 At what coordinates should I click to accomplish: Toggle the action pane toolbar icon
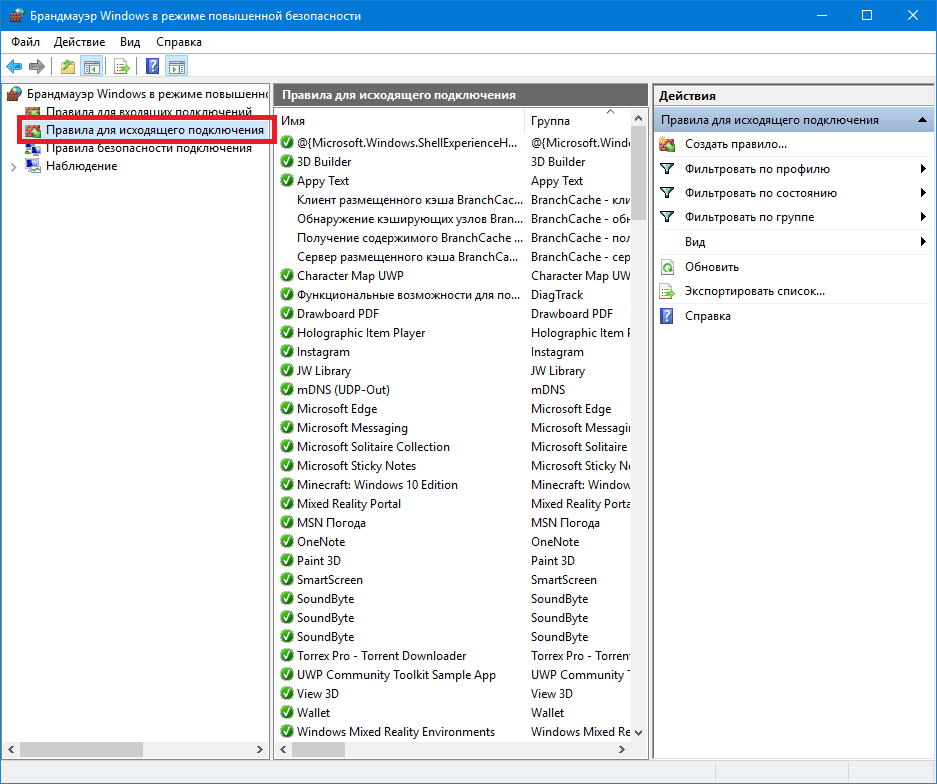(x=177, y=66)
